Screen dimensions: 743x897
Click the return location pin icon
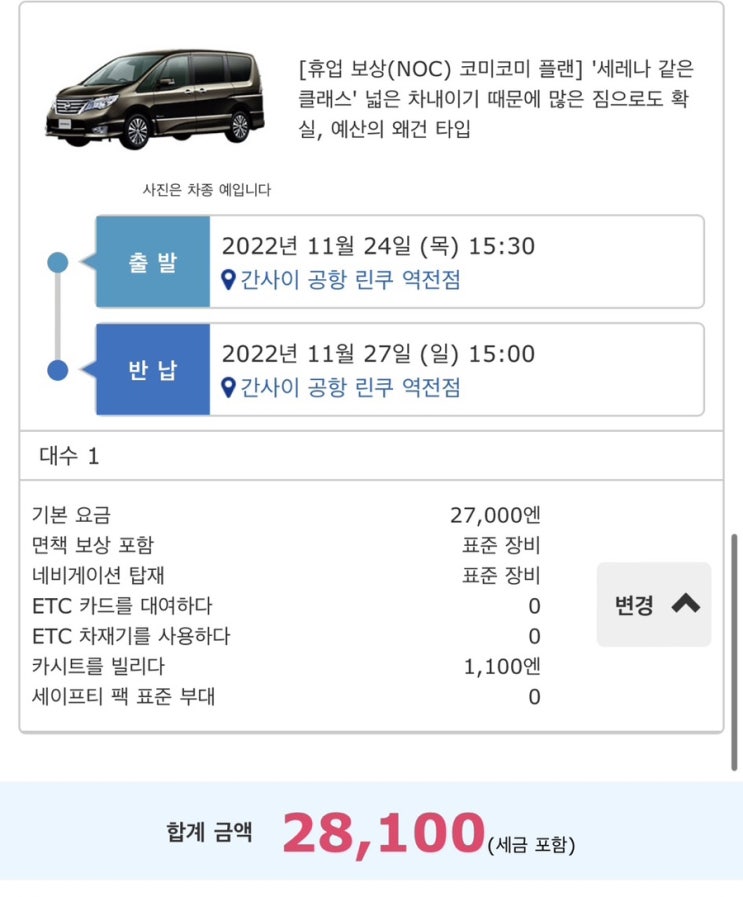coord(228,388)
